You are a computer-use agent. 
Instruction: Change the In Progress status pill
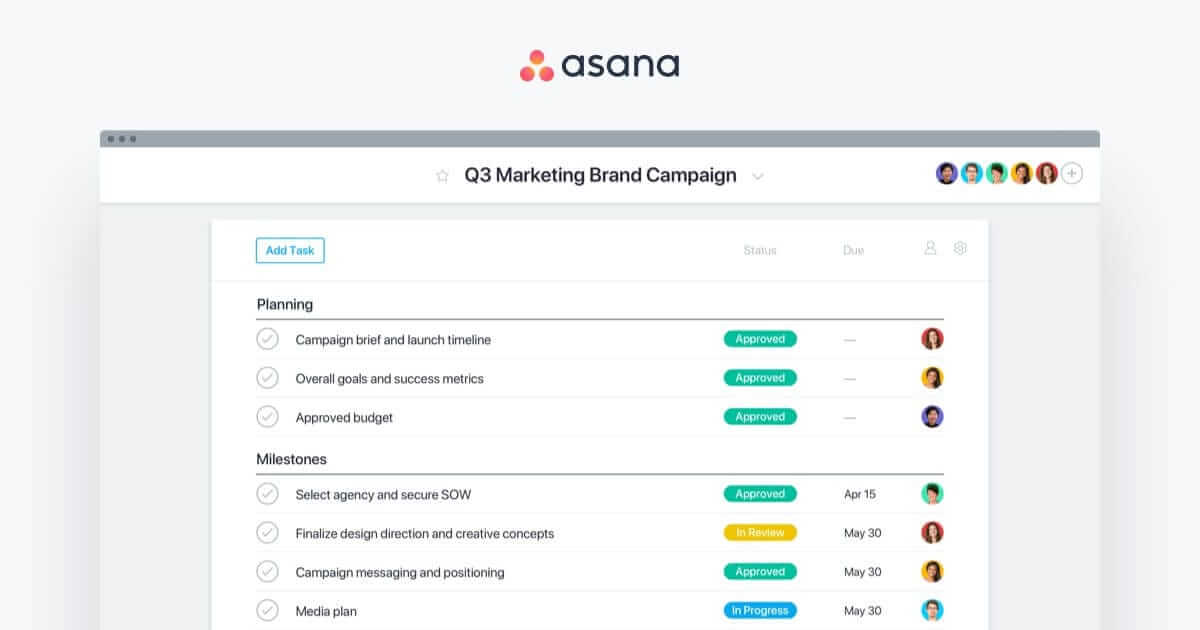(760, 610)
